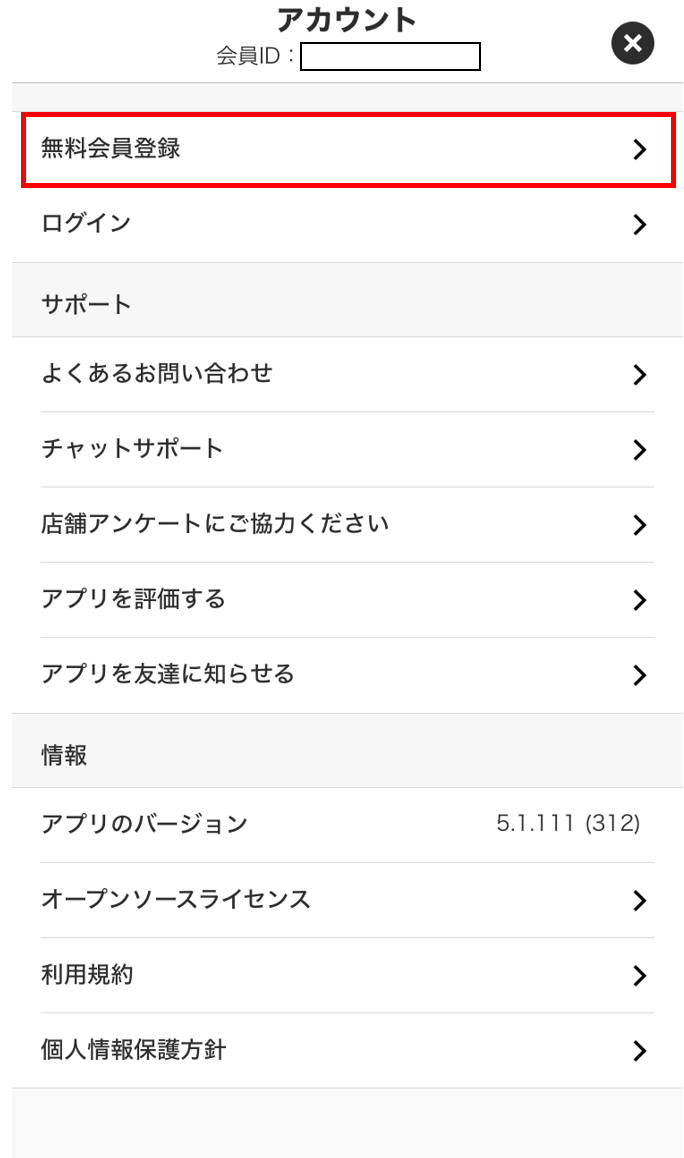Open the ログイン menu entry

coord(86,224)
